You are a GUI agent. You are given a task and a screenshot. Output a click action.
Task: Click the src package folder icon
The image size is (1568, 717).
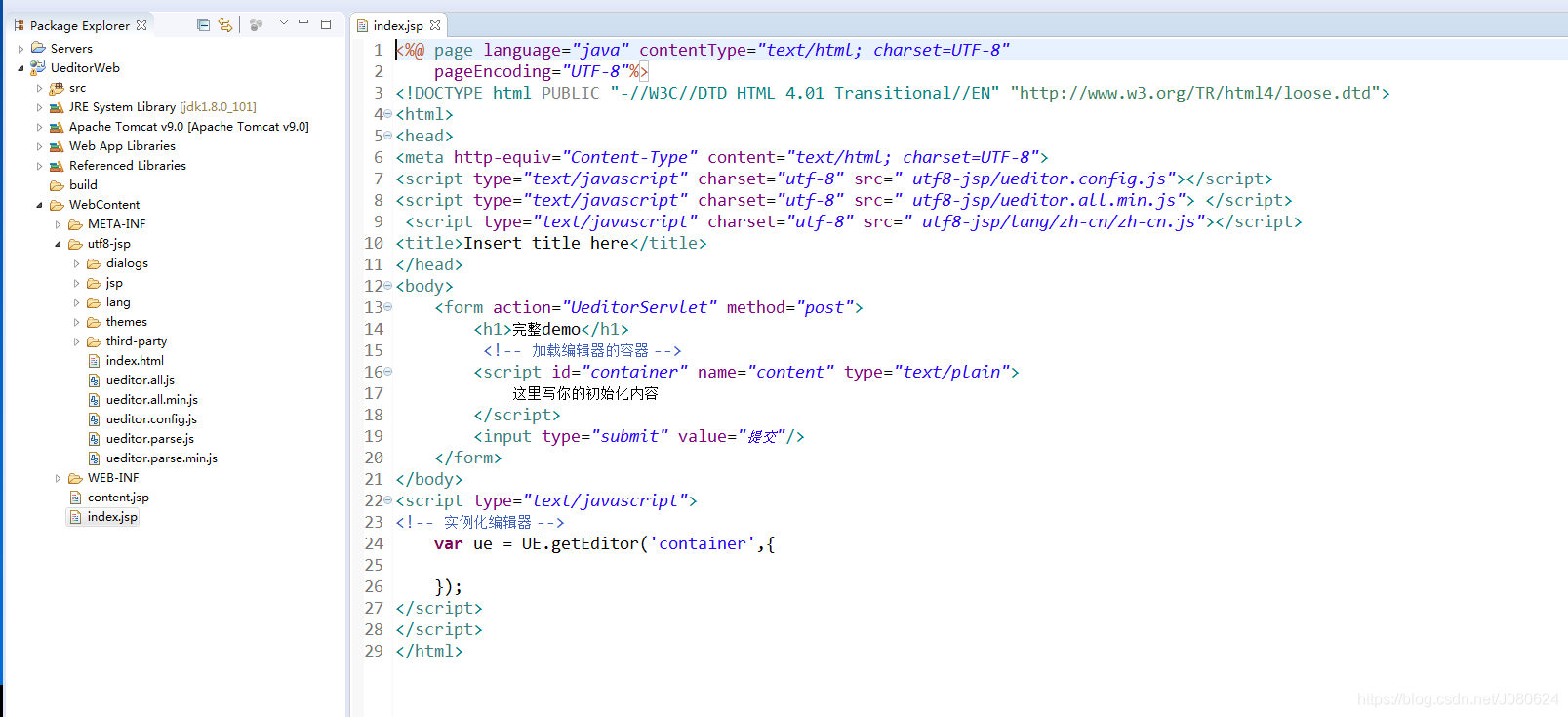57,88
